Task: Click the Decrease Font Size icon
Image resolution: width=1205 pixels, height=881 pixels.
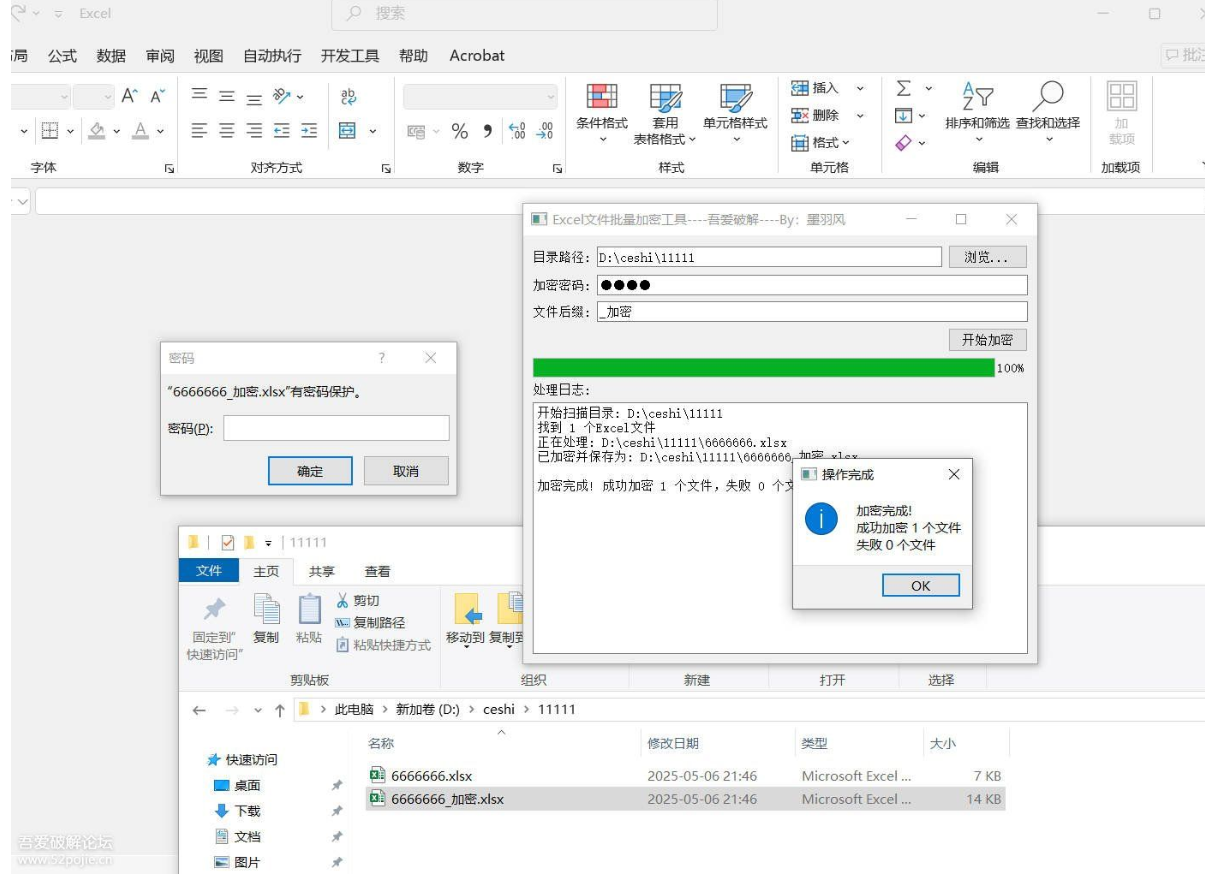Action: coord(157,96)
